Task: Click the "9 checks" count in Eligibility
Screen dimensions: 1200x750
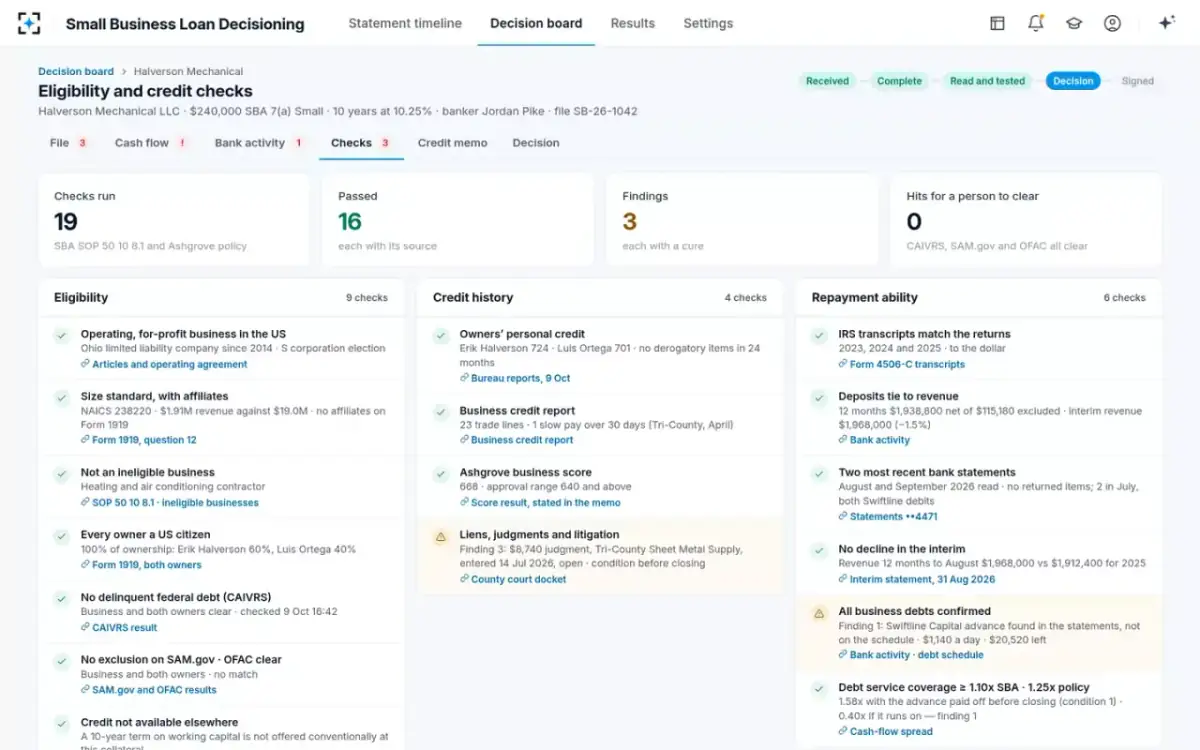Action: 366,298
